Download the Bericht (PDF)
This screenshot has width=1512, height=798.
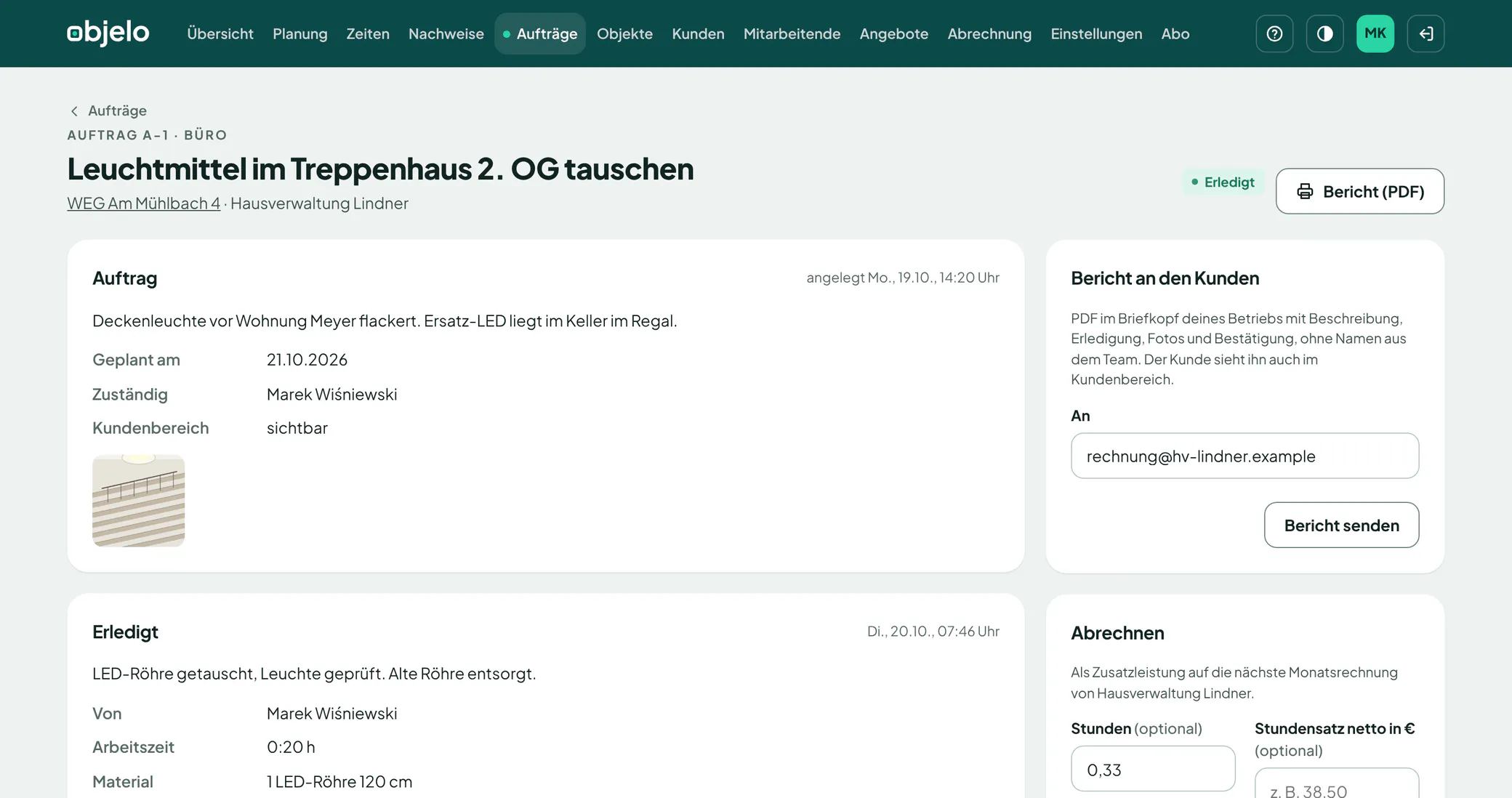[x=1359, y=191]
